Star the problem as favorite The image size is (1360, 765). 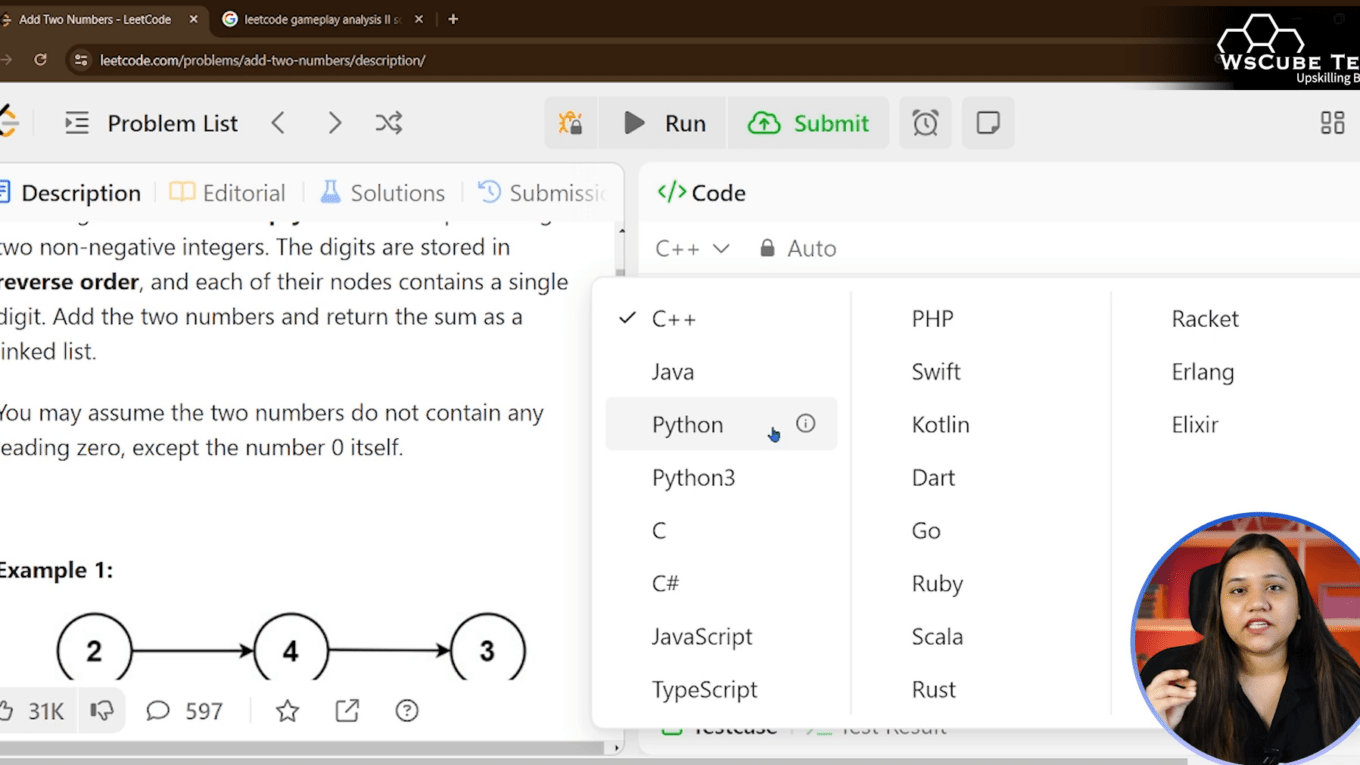click(288, 711)
